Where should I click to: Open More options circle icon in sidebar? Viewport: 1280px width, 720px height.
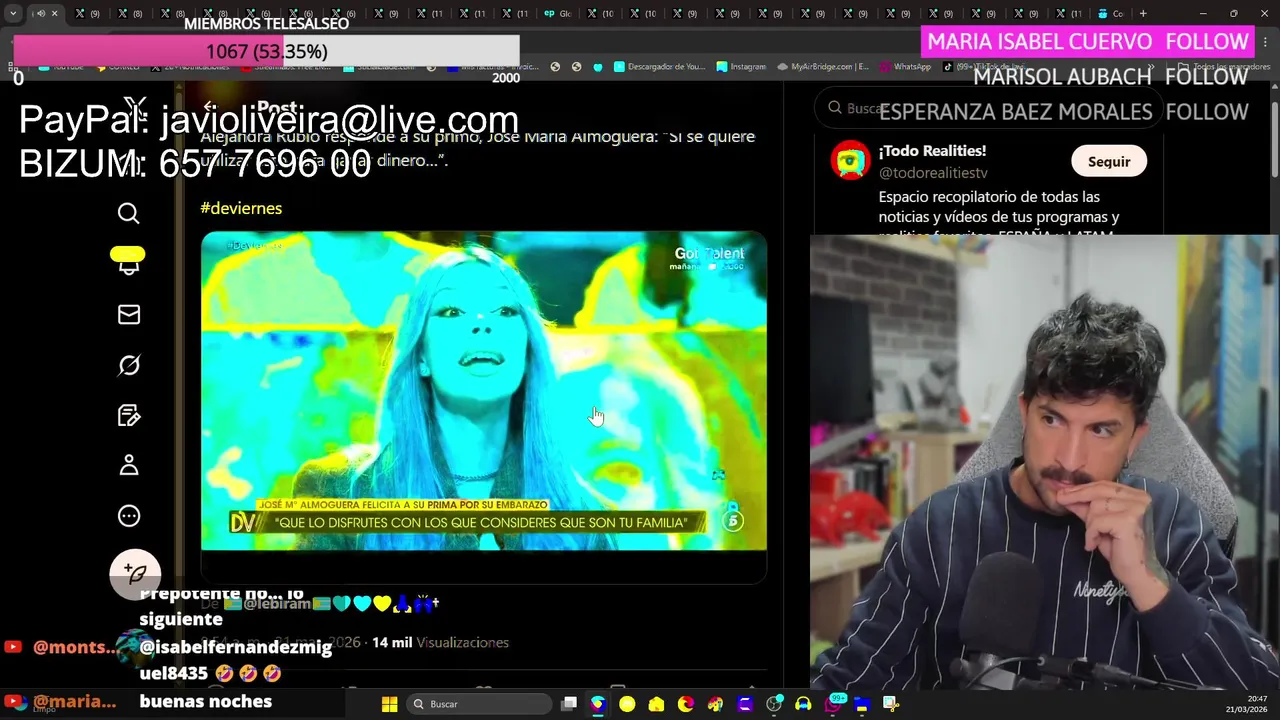[x=129, y=516]
